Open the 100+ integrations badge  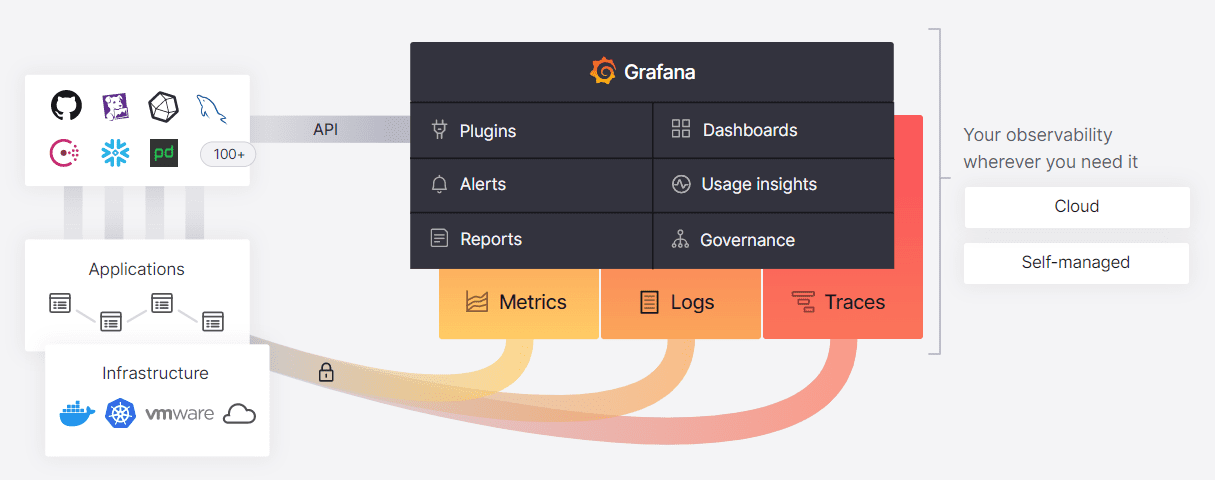(x=229, y=154)
